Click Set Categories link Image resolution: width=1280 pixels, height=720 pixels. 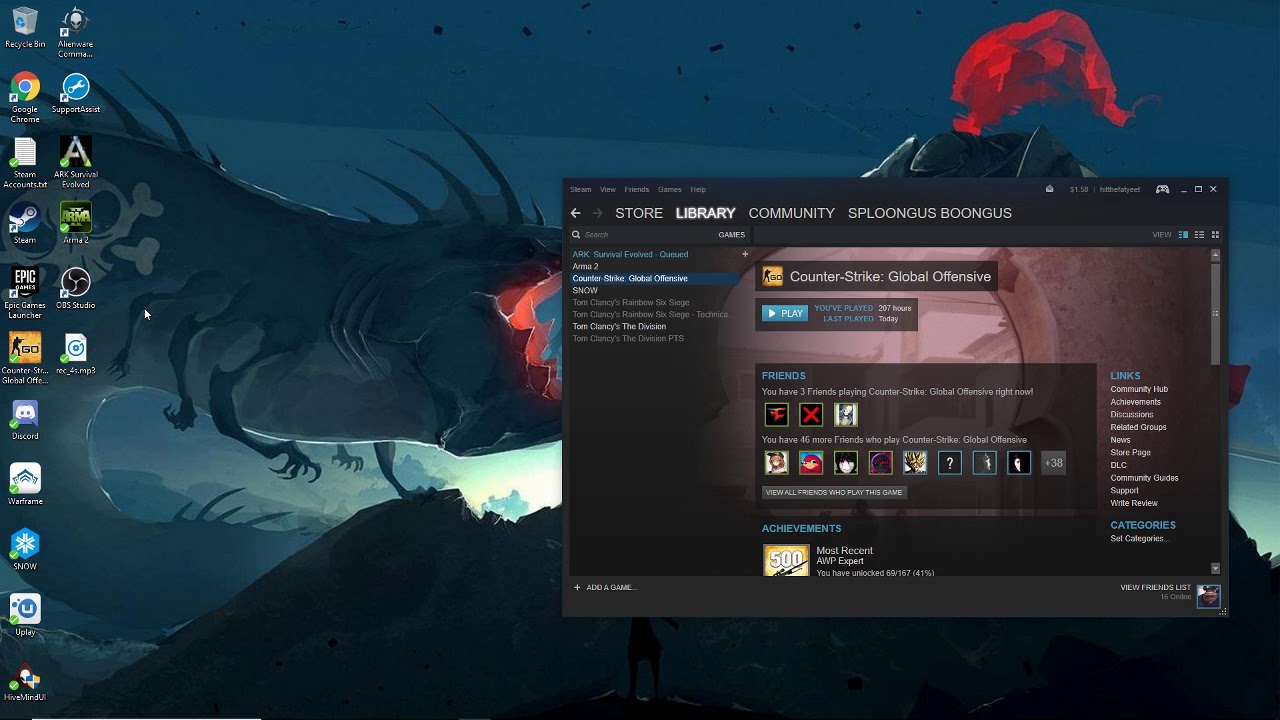coord(1139,539)
